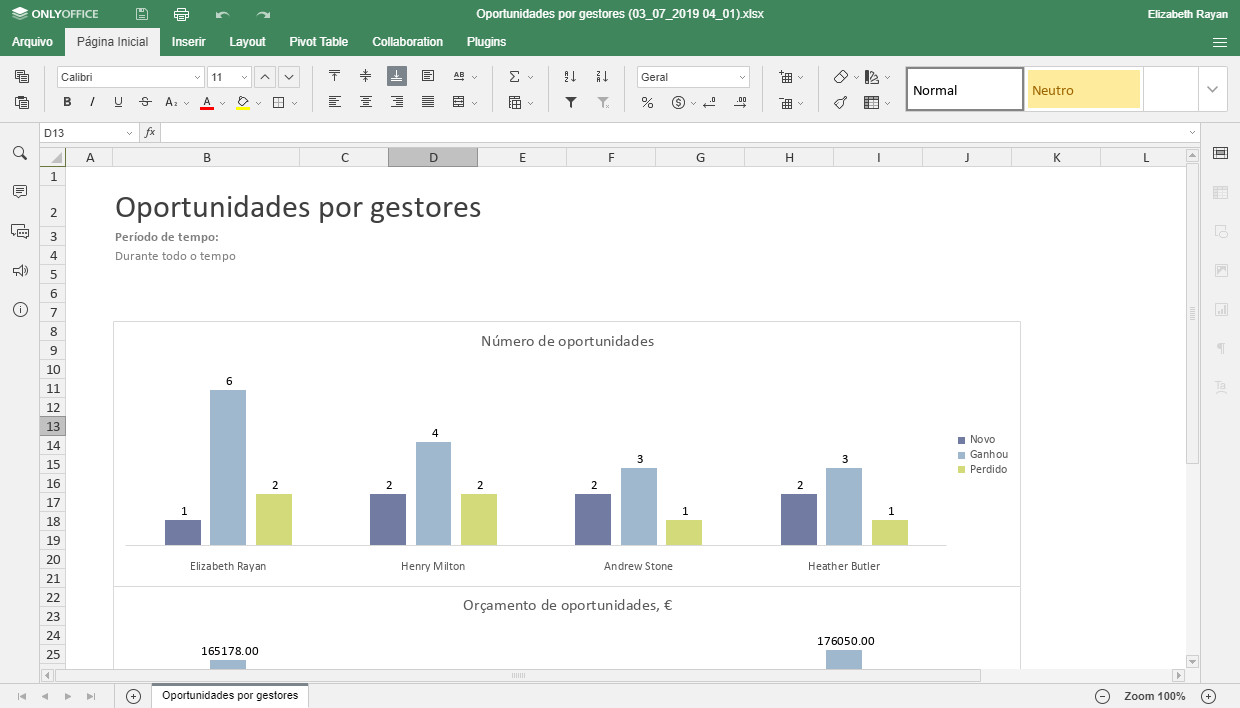
Task: Click the Save icon in title bar
Action: [142, 14]
